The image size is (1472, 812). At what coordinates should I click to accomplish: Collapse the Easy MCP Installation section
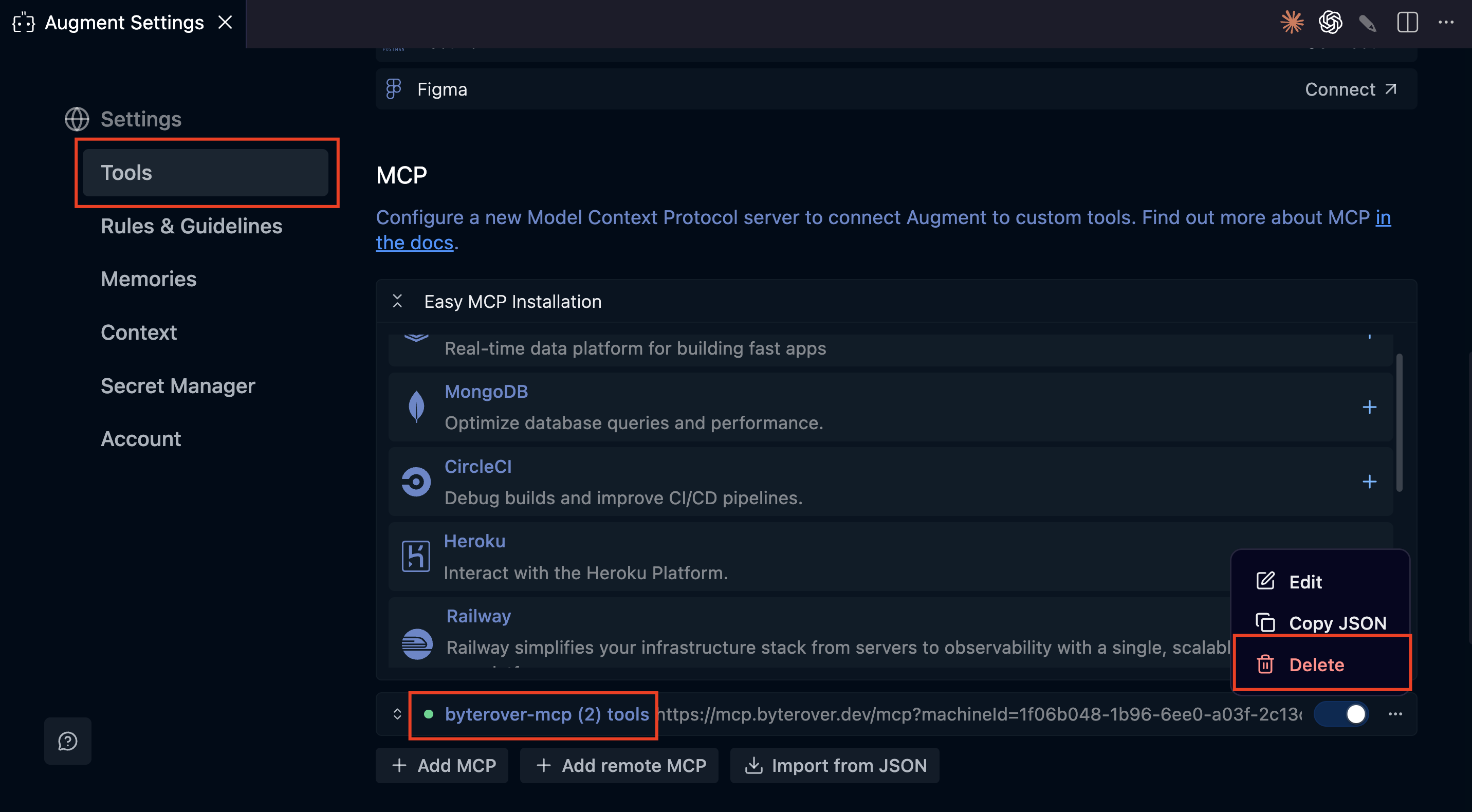coord(397,301)
